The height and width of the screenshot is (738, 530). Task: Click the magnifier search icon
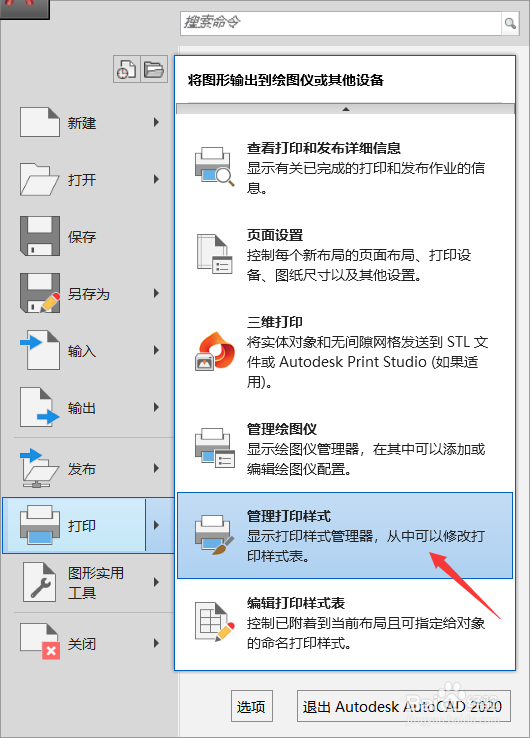pyautogui.click(x=510, y=23)
